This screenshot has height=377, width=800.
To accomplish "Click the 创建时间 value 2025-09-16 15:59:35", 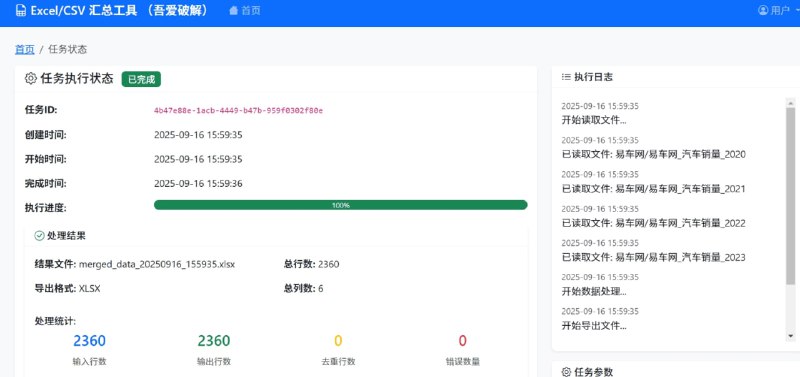I will coord(198,135).
